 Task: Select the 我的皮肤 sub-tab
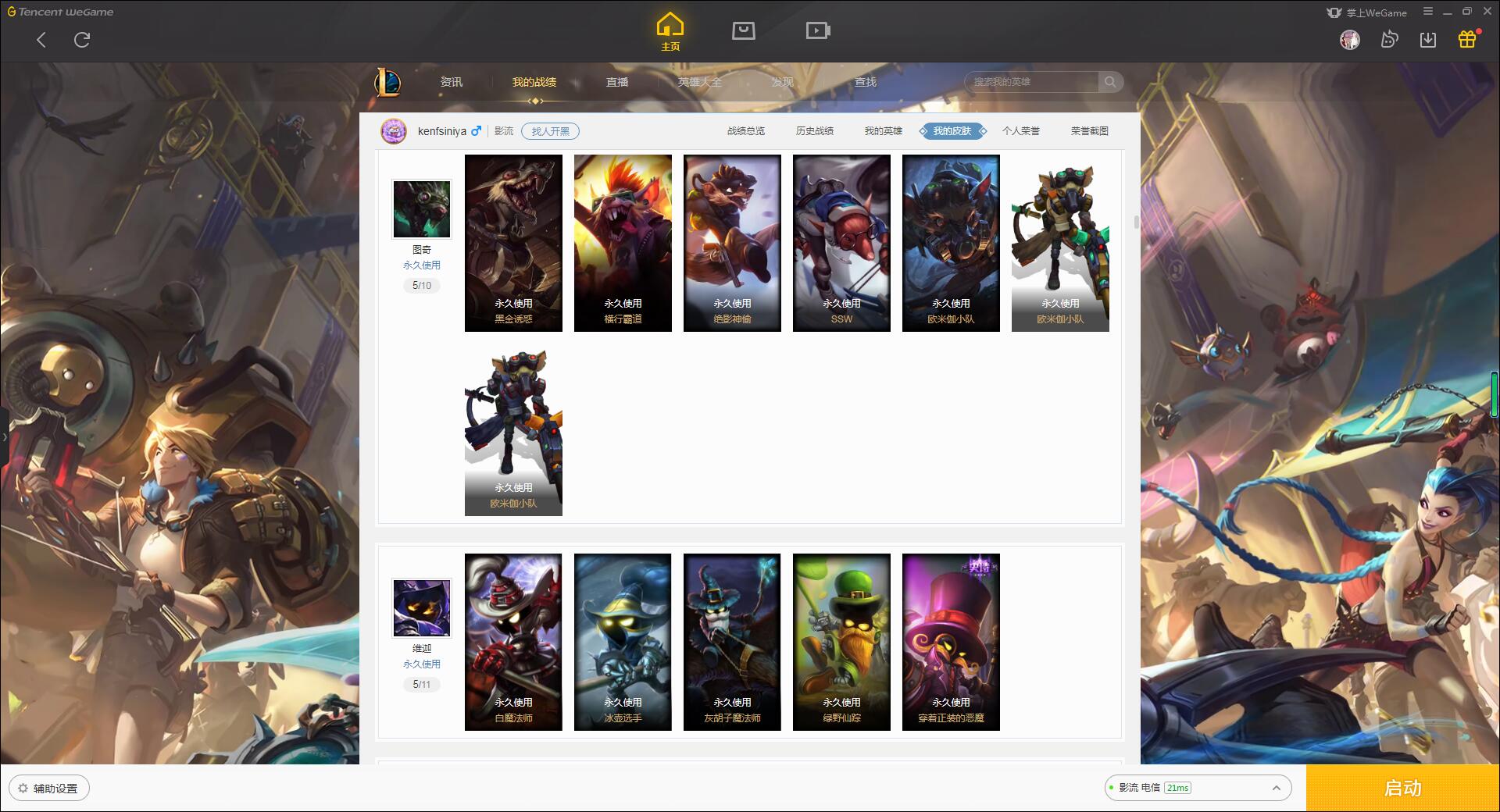click(x=952, y=131)
